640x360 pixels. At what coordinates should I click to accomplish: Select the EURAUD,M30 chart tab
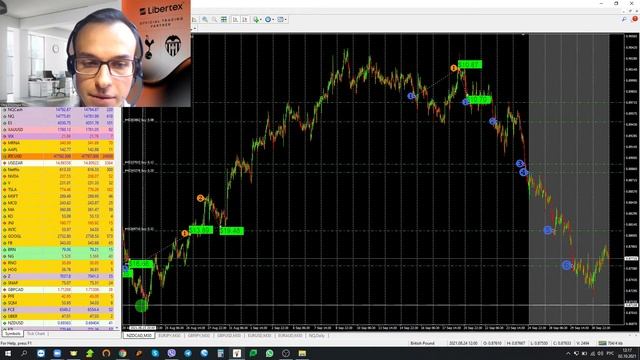290,336
